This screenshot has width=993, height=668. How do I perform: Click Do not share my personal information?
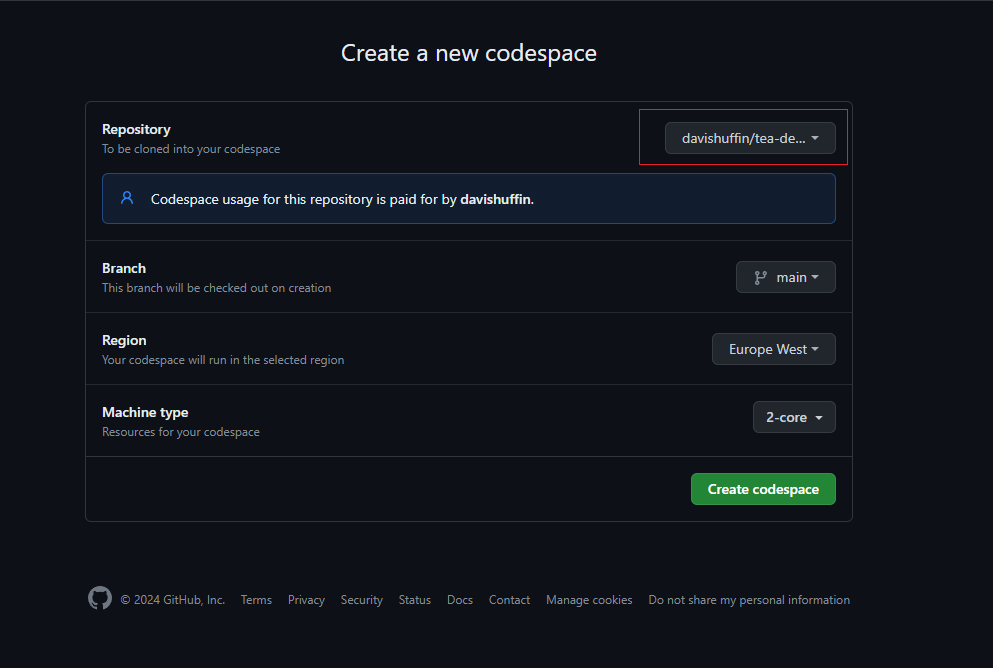(749, 600)
